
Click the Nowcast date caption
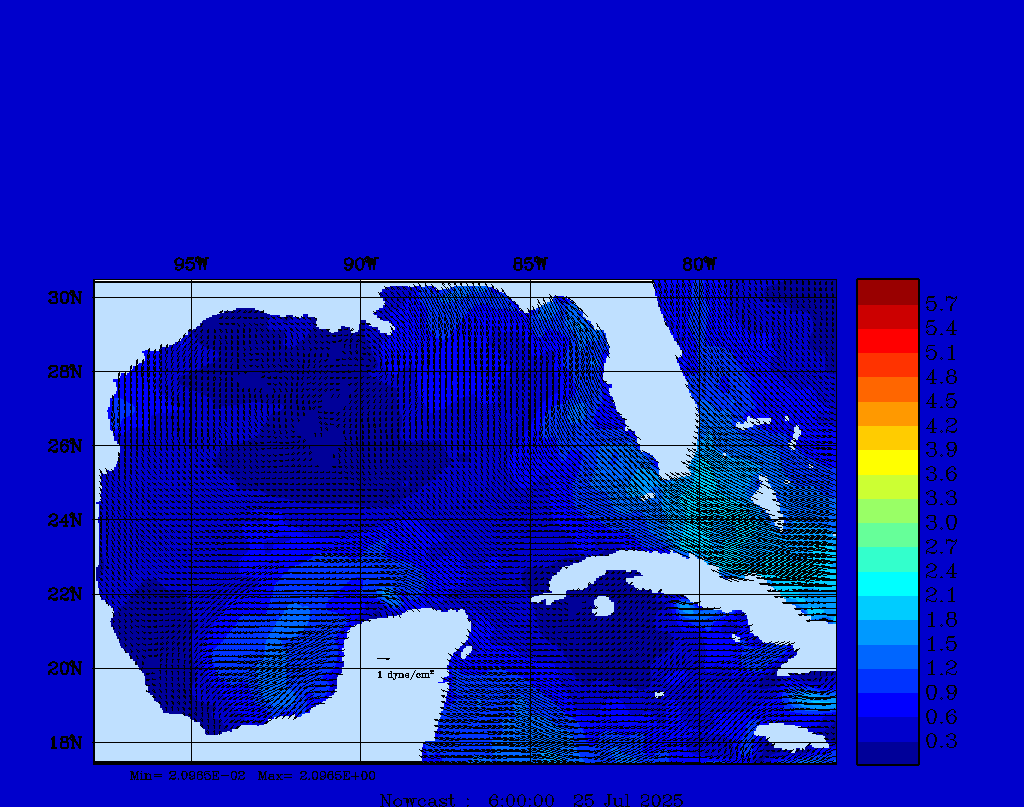coord(531,799)
